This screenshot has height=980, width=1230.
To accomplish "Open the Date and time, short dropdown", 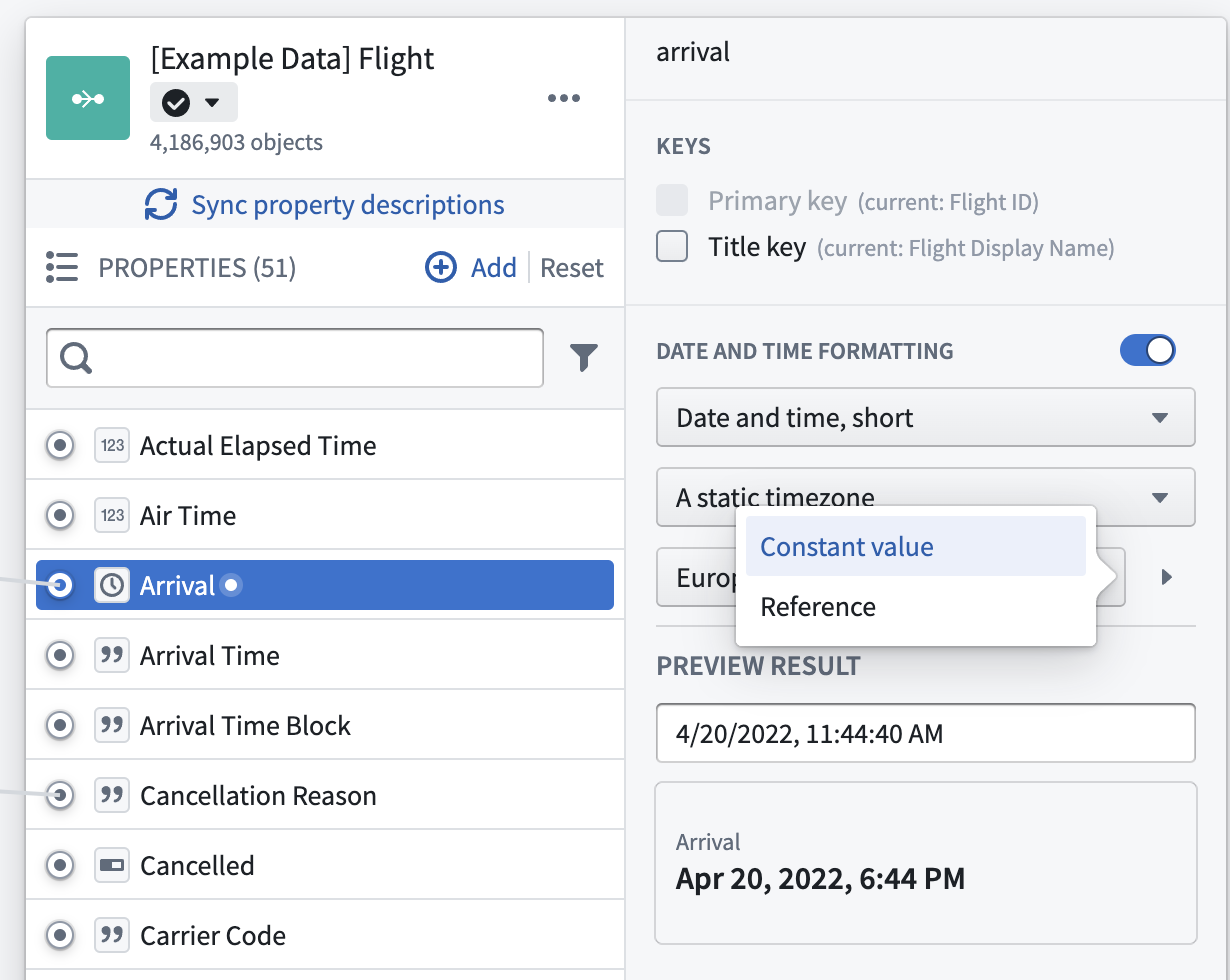I will (925, 417).
